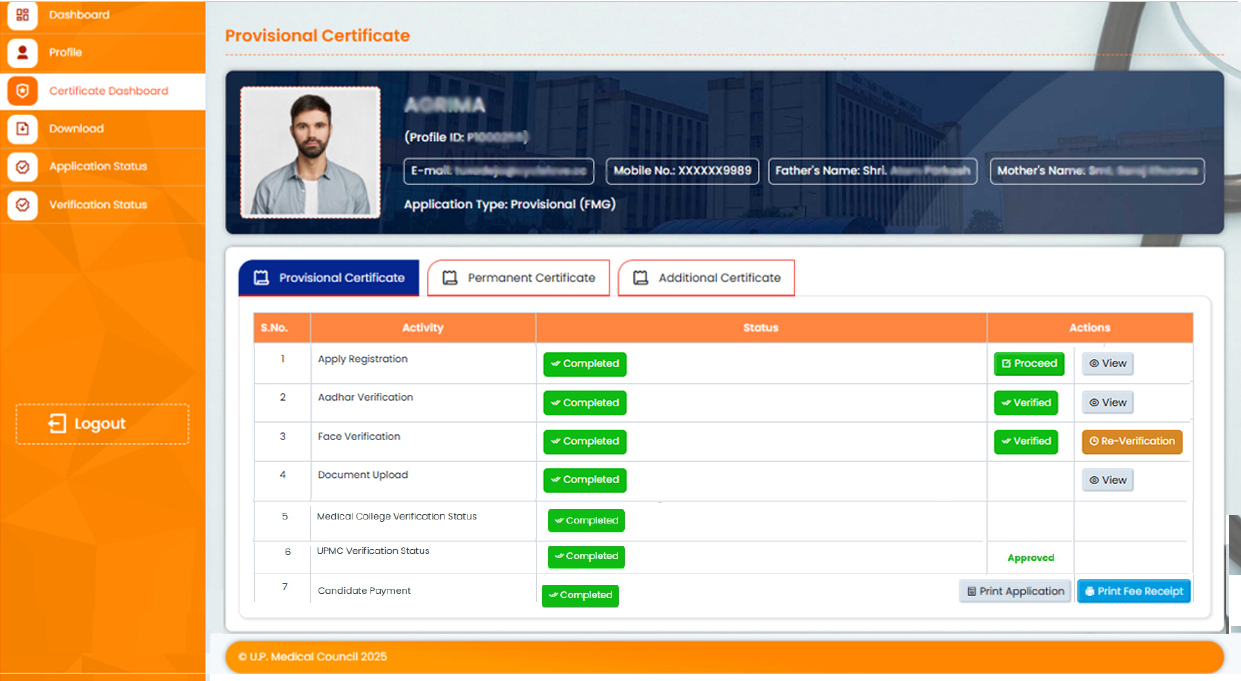1241x681 pixels.
Task: Click the Print Fee Receipt button
Action: tap(1133, 591)
